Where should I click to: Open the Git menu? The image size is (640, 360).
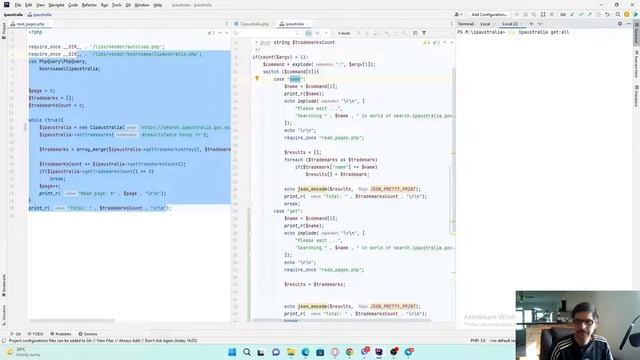(128, 5)
